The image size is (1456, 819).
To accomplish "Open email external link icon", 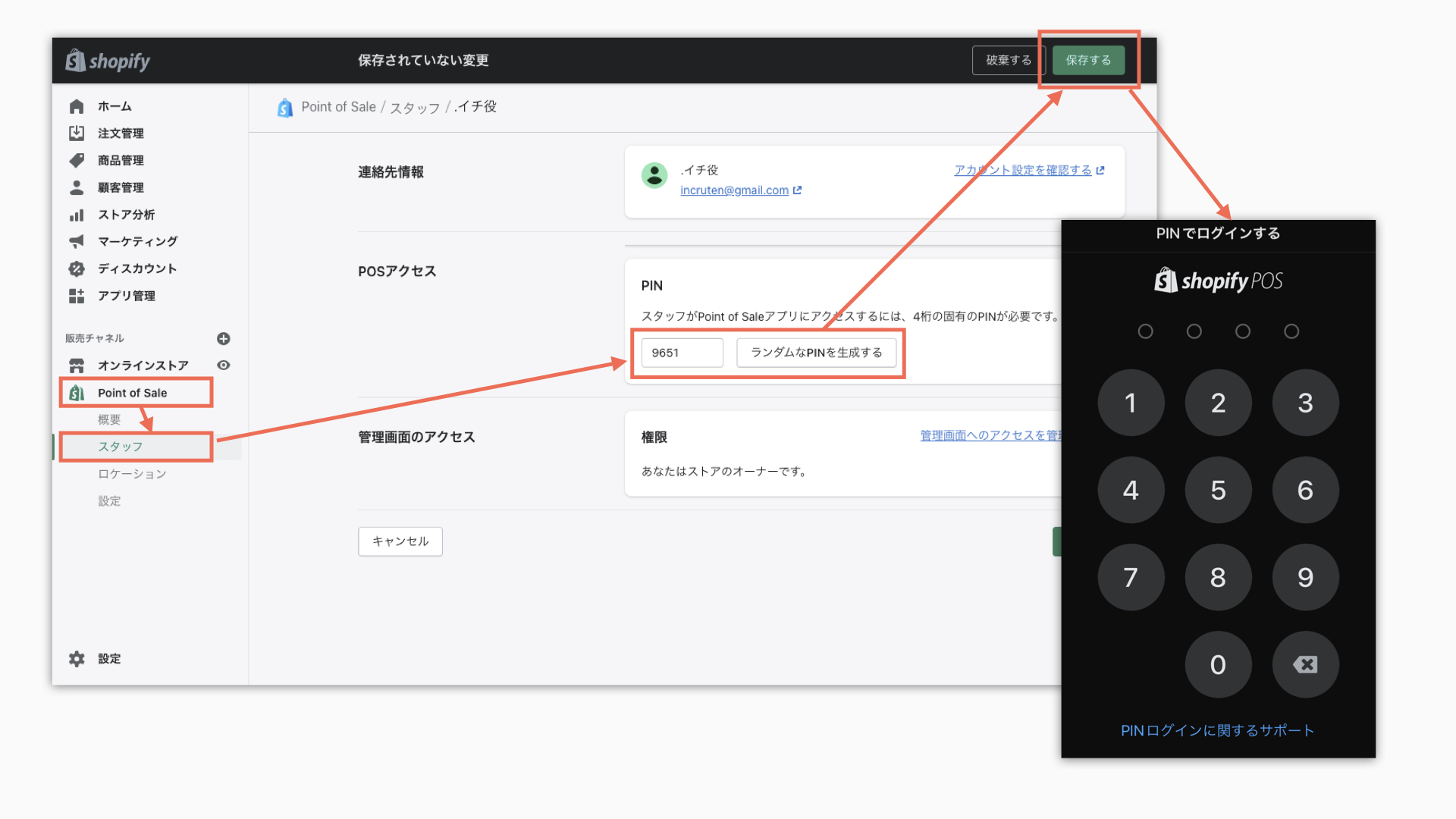I will [797, 190].
